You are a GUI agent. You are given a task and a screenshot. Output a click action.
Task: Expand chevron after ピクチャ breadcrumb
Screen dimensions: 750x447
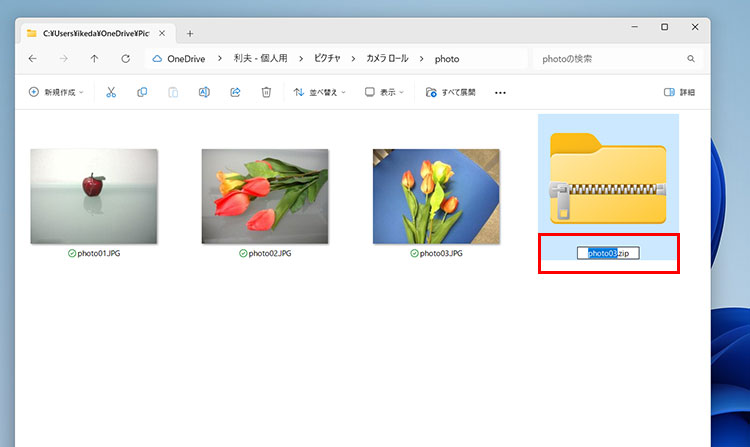tap(353, 59)
